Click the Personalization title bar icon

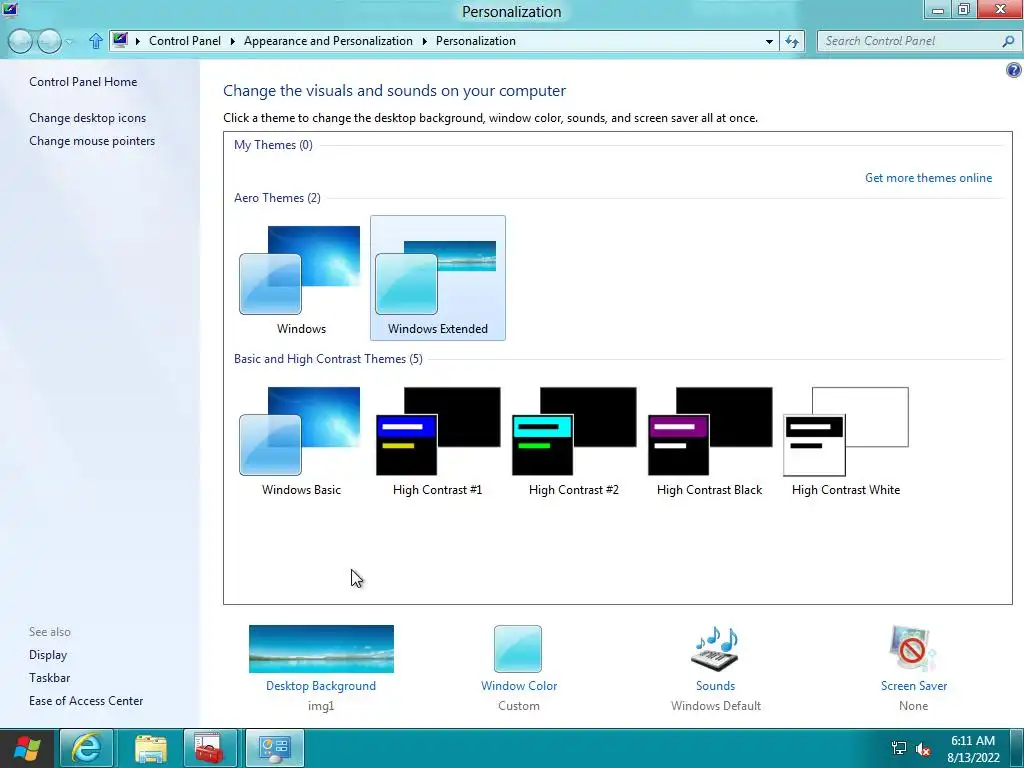(x=10, y=9)
